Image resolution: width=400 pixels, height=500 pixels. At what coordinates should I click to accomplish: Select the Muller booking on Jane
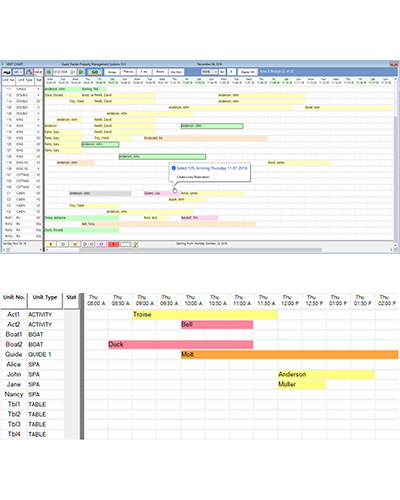[302, 384]
